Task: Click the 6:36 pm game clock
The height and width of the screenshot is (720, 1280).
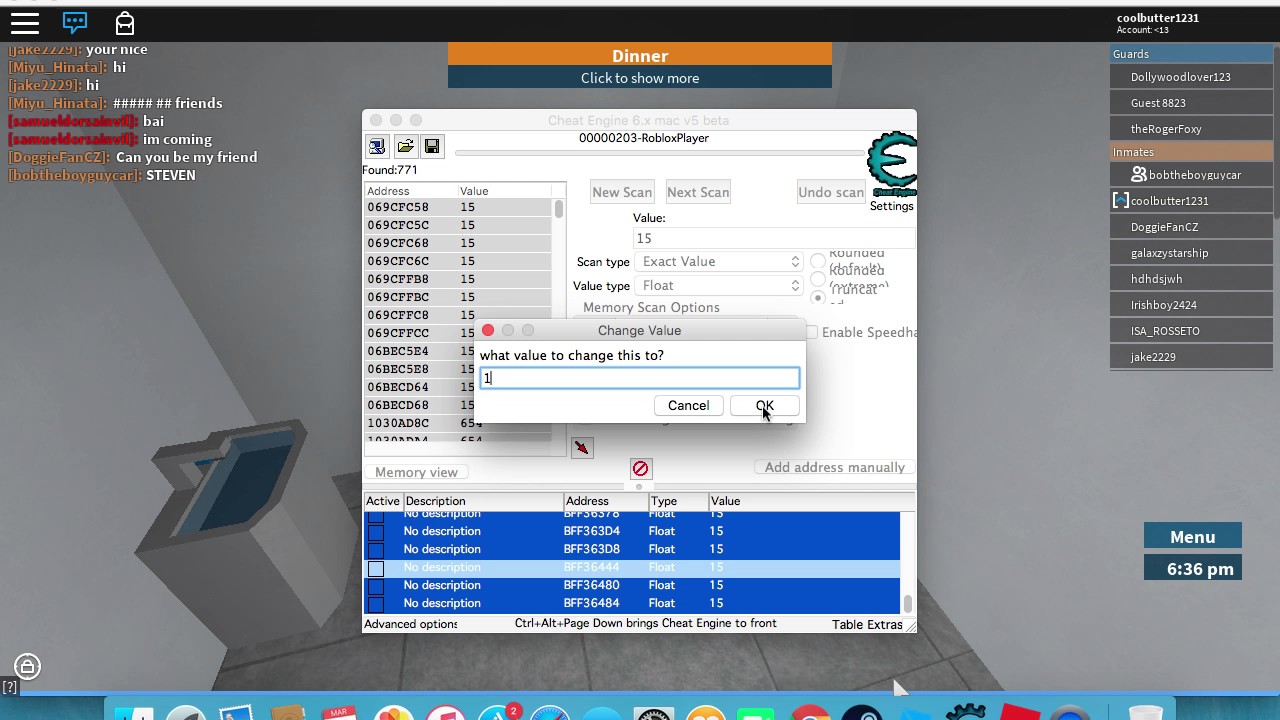Action: point(1193,568)
